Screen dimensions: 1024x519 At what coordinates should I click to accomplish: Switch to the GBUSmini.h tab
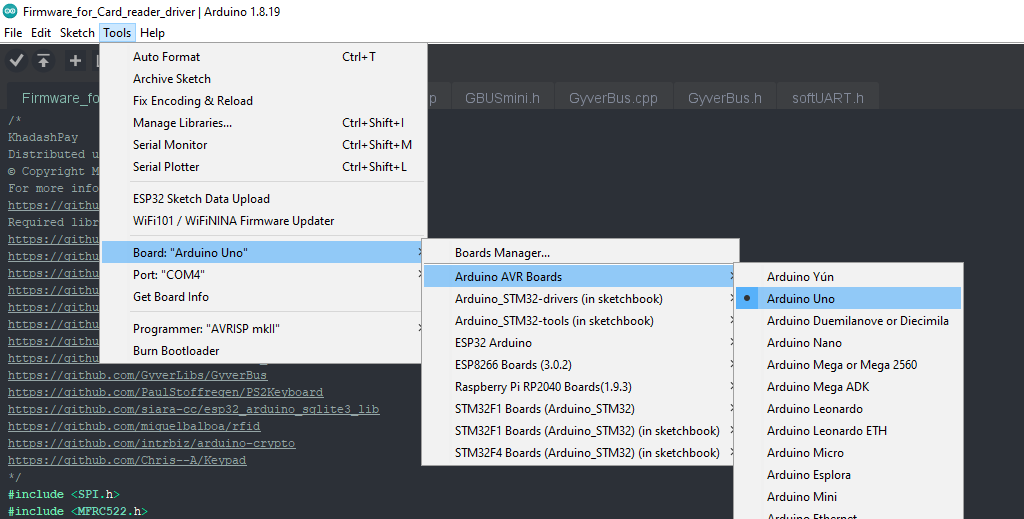coord(502,98)
